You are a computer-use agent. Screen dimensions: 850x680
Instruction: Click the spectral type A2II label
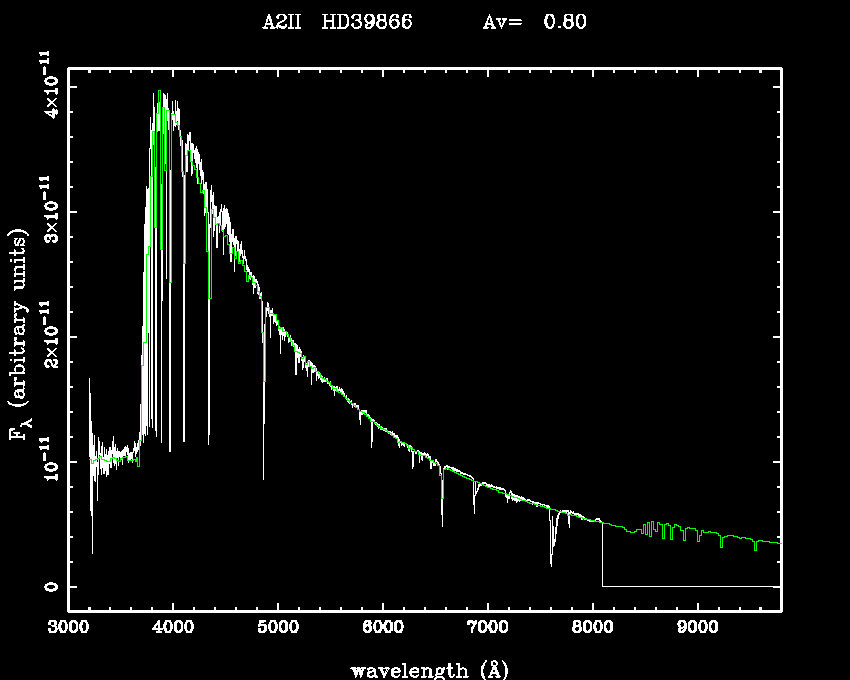(x=283, y=22)
